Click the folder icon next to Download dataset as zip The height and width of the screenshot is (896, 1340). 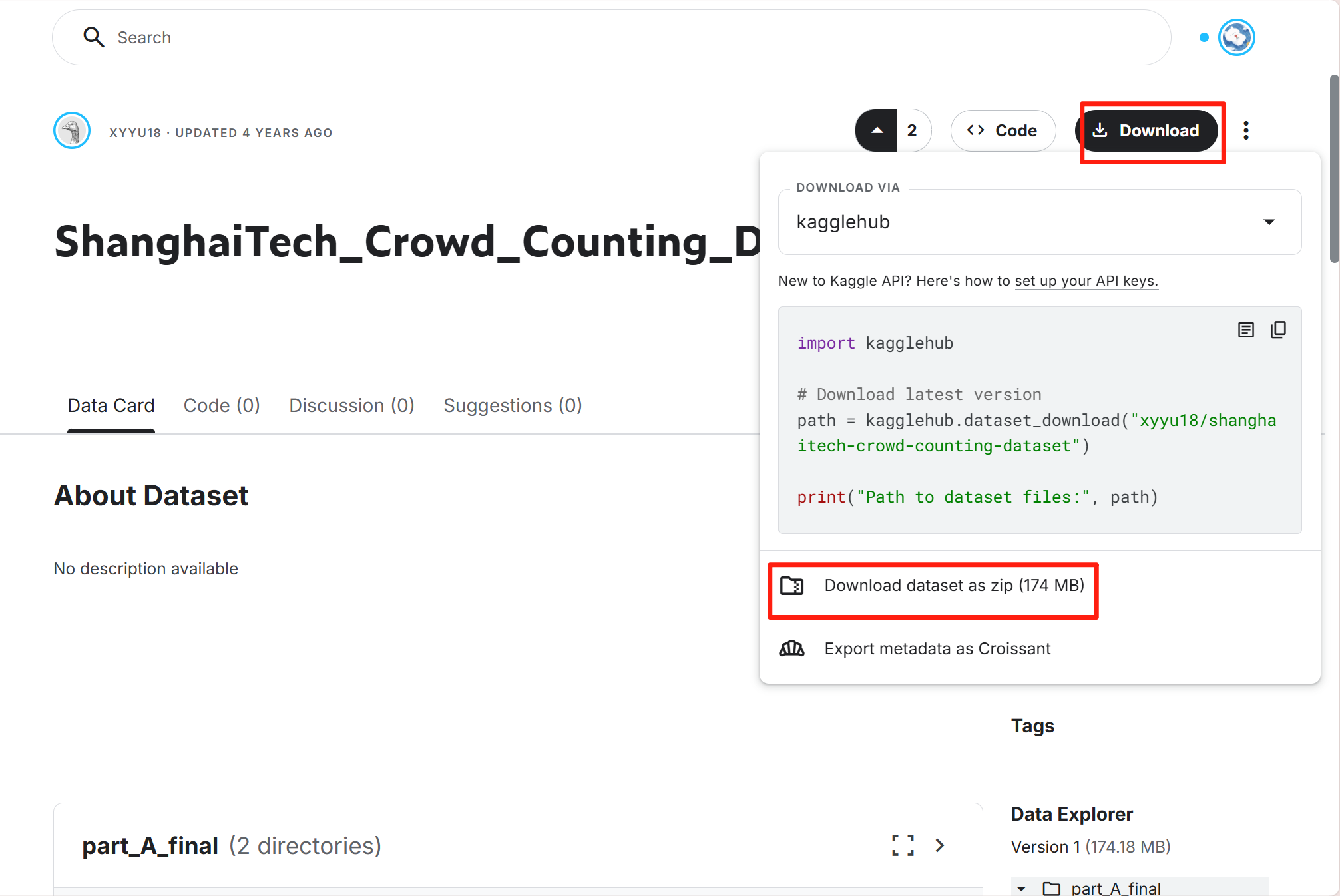coord(793,586)
